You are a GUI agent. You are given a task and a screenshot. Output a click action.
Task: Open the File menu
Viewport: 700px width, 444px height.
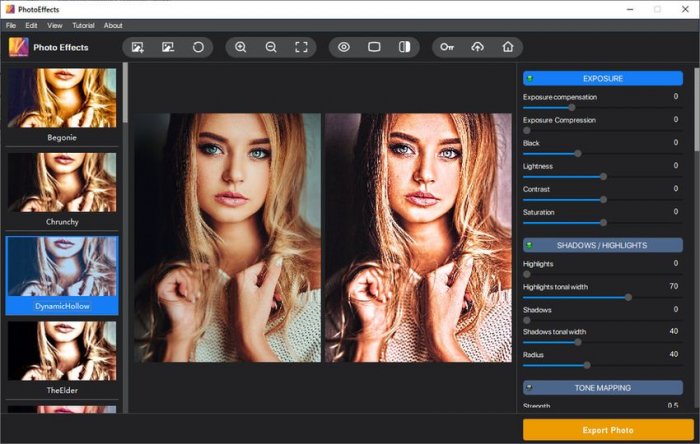point(11,25)
